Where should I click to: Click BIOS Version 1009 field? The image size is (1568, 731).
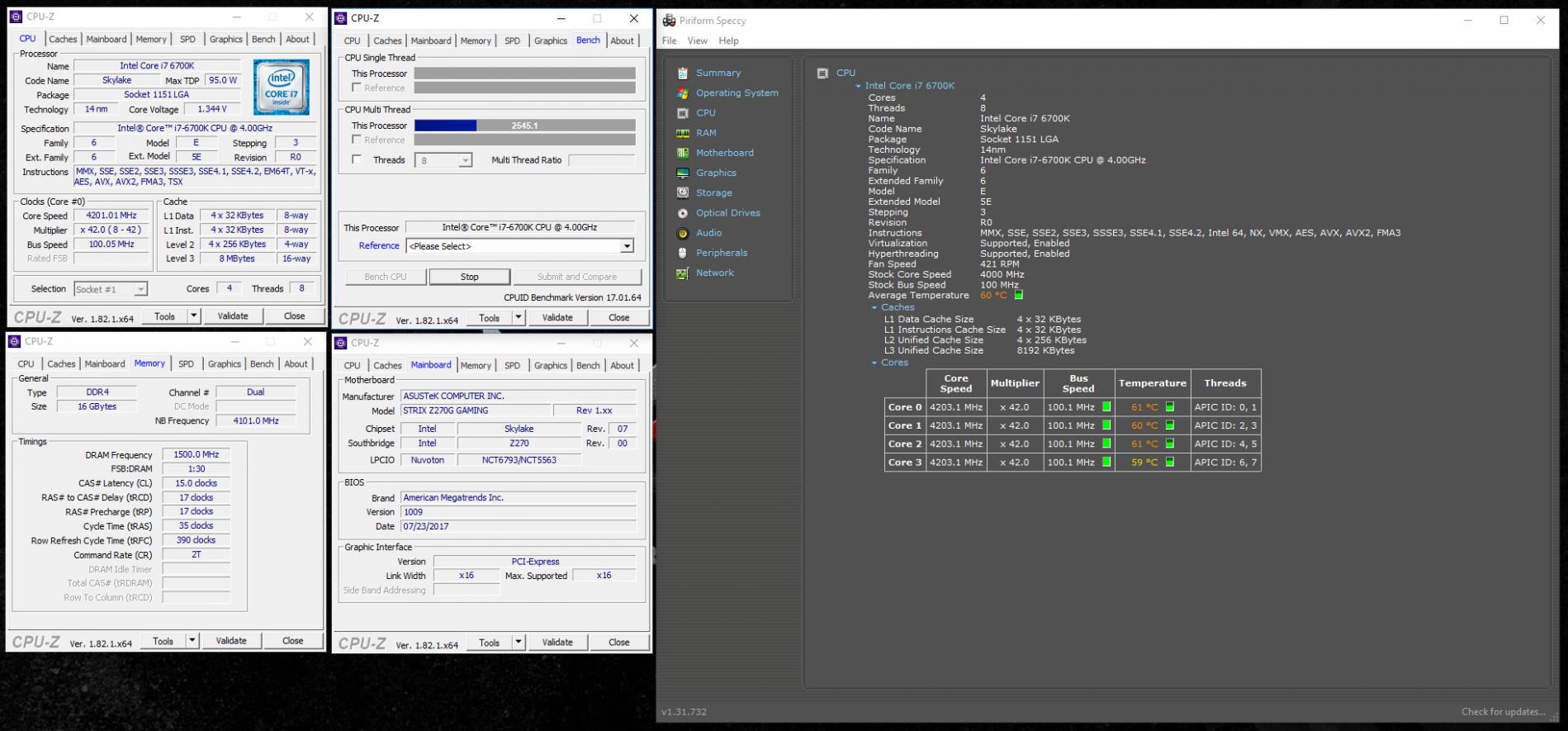click(x=518, y=512)
